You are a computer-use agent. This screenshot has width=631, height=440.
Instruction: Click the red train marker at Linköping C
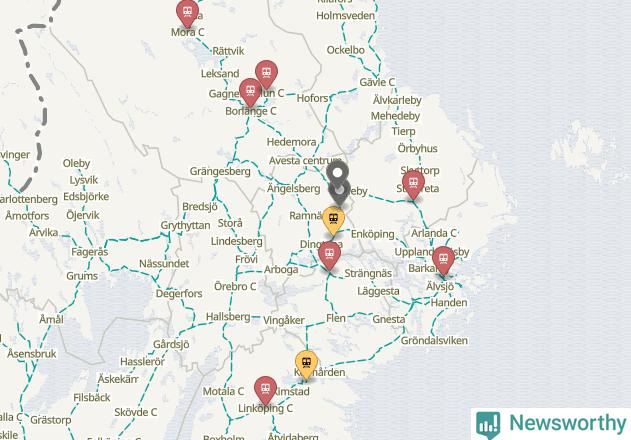pyautogui.click(x=266, y=391)
